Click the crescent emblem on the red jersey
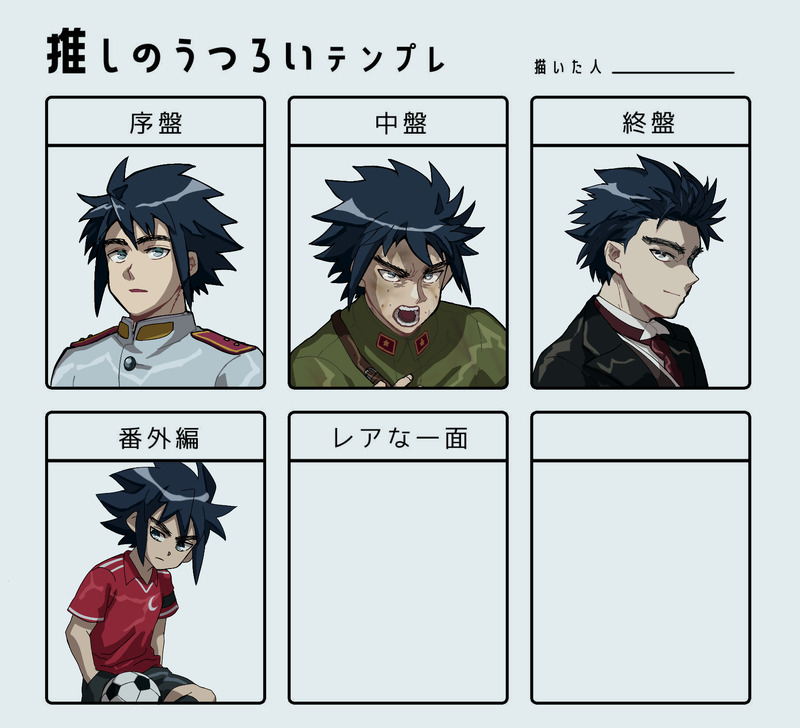Viewport: 800px width, 728px height. click(x=153, y=603)
